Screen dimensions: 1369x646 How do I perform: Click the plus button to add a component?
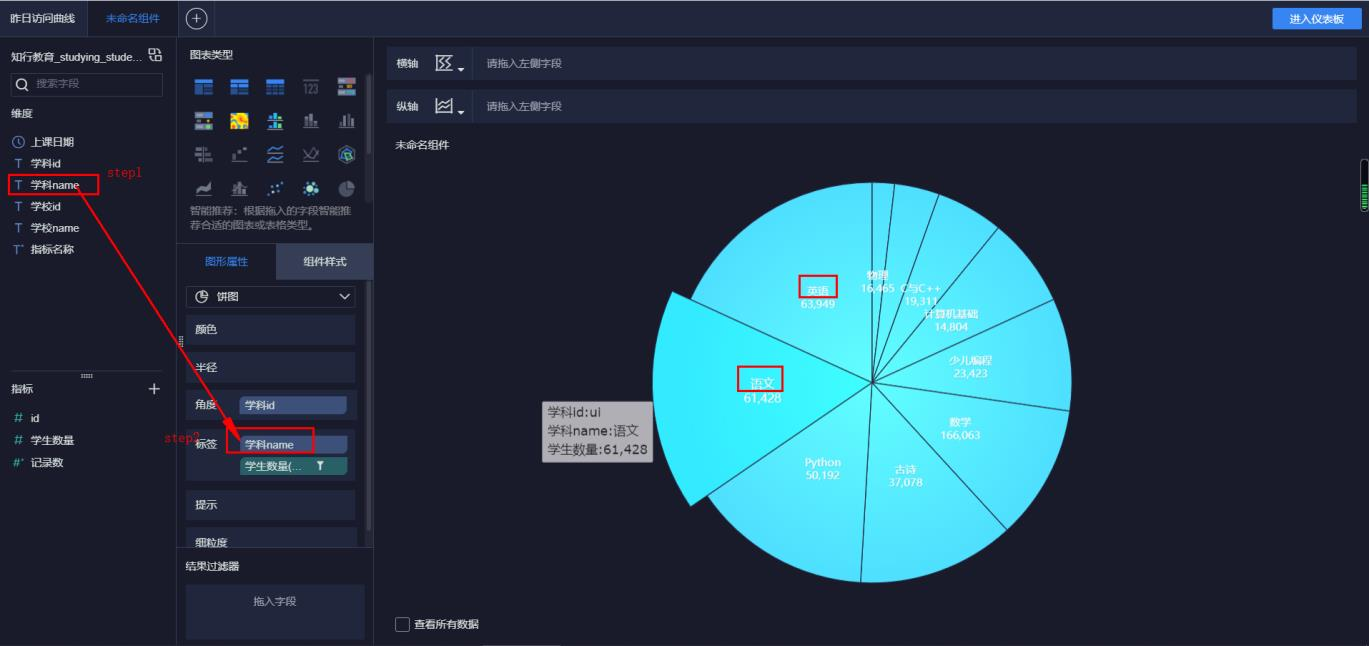[196, 17]
